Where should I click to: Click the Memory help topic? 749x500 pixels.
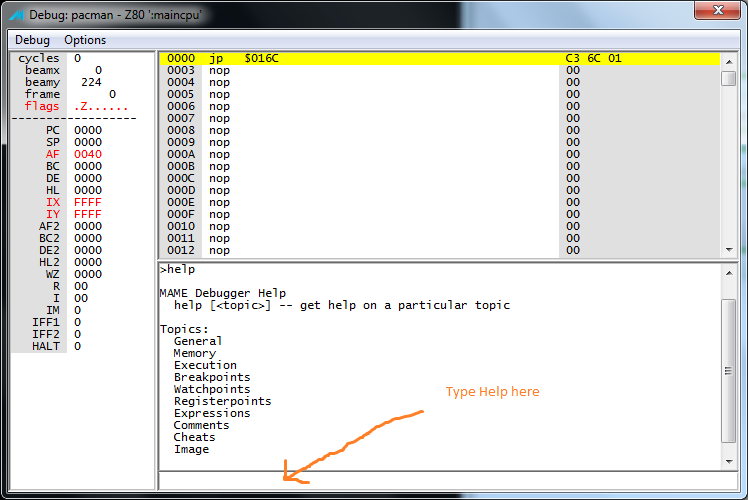coord(195,353)
